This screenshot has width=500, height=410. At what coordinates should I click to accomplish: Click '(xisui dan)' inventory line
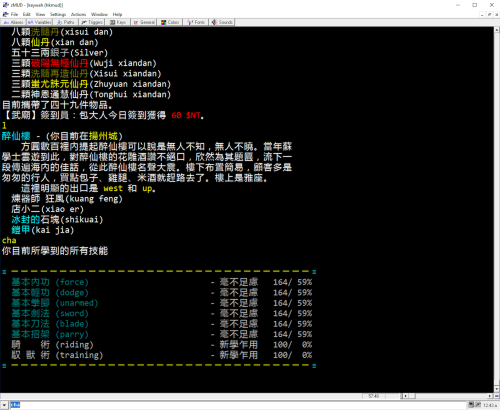click(x=62, y=32)
